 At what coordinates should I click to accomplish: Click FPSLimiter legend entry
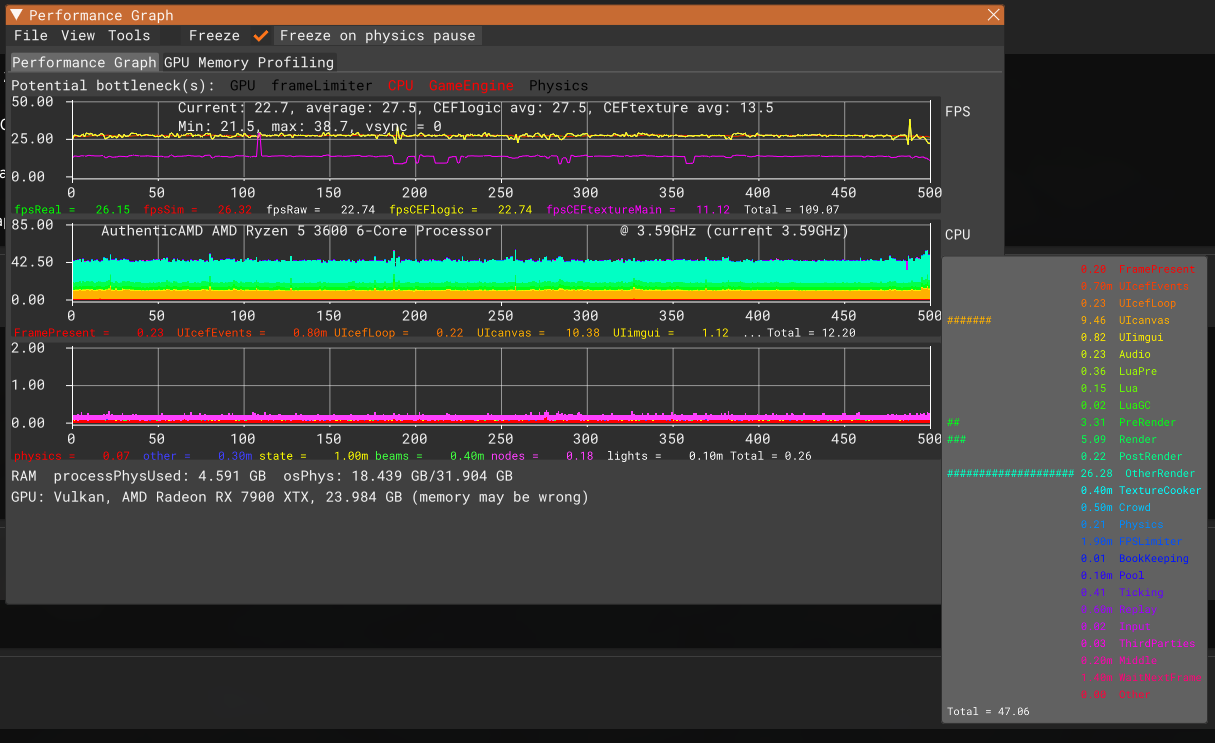1131,542
